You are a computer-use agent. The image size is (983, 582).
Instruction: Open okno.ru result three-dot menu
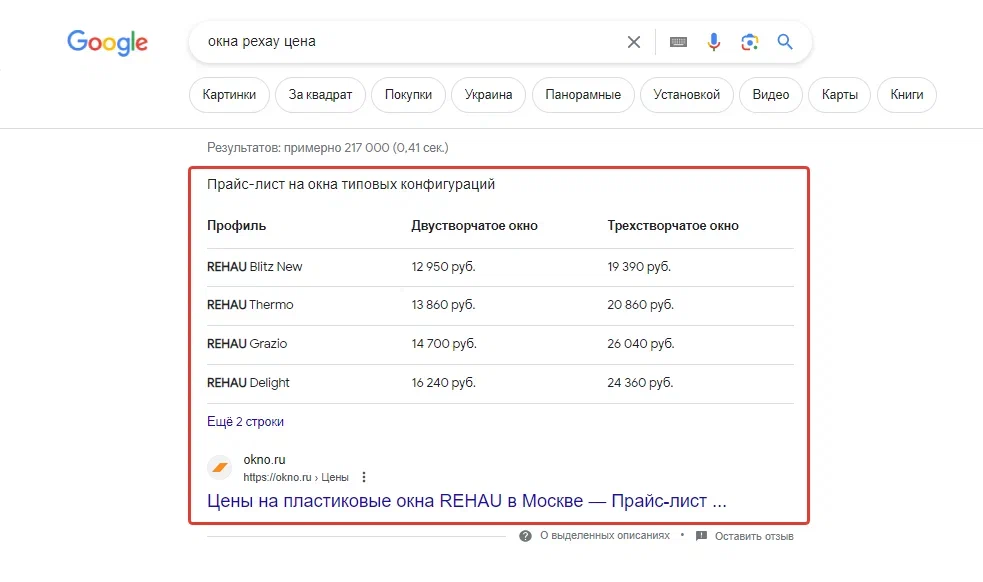(364, 477)
